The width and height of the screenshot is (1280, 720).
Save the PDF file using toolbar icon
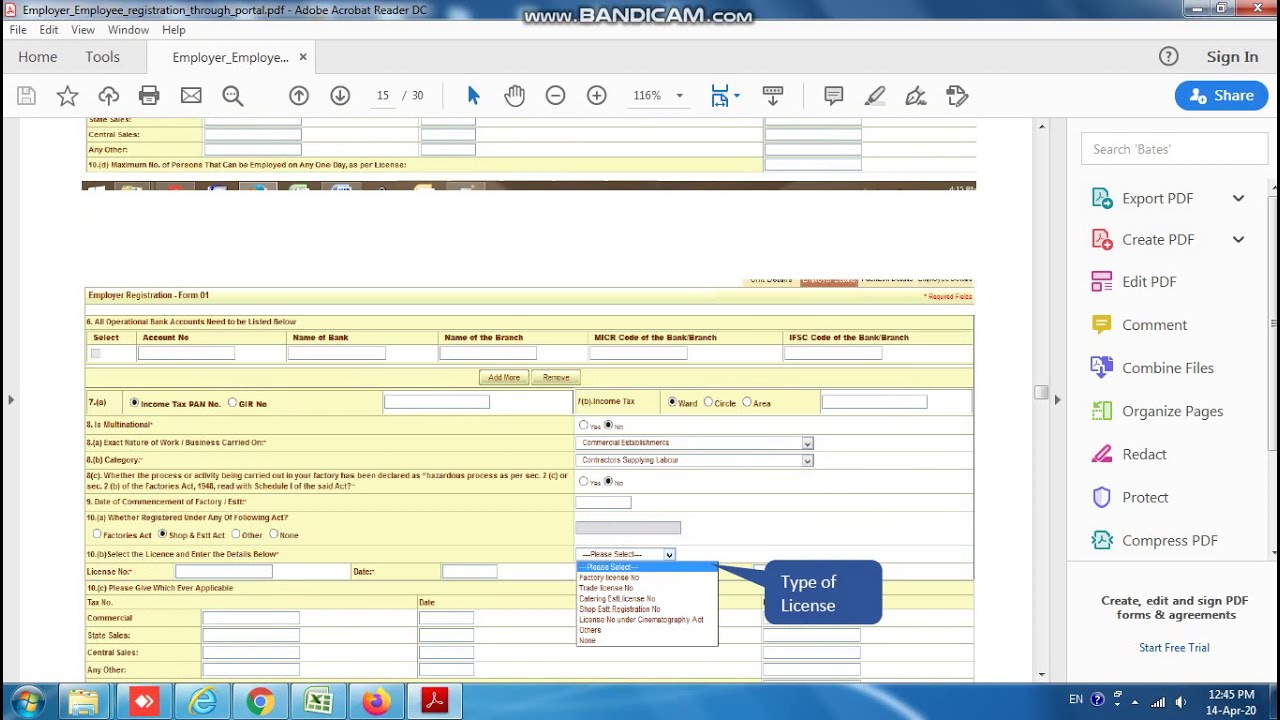(x=27, y=96)
